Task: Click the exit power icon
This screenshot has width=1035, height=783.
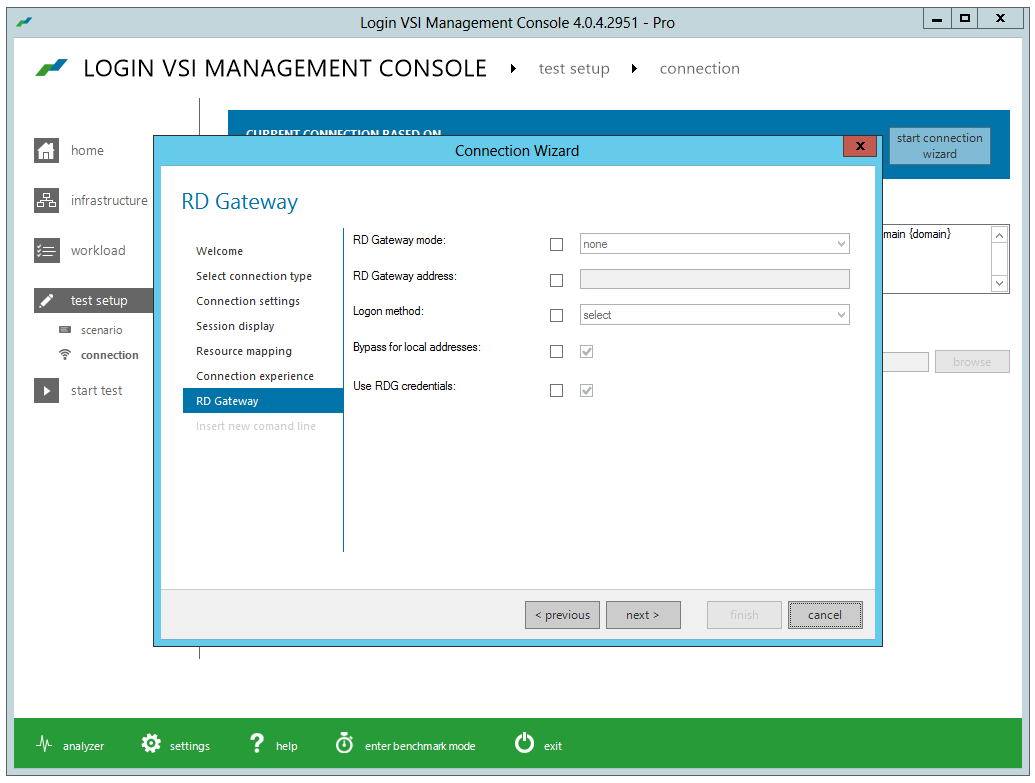Action: (524, 743)
